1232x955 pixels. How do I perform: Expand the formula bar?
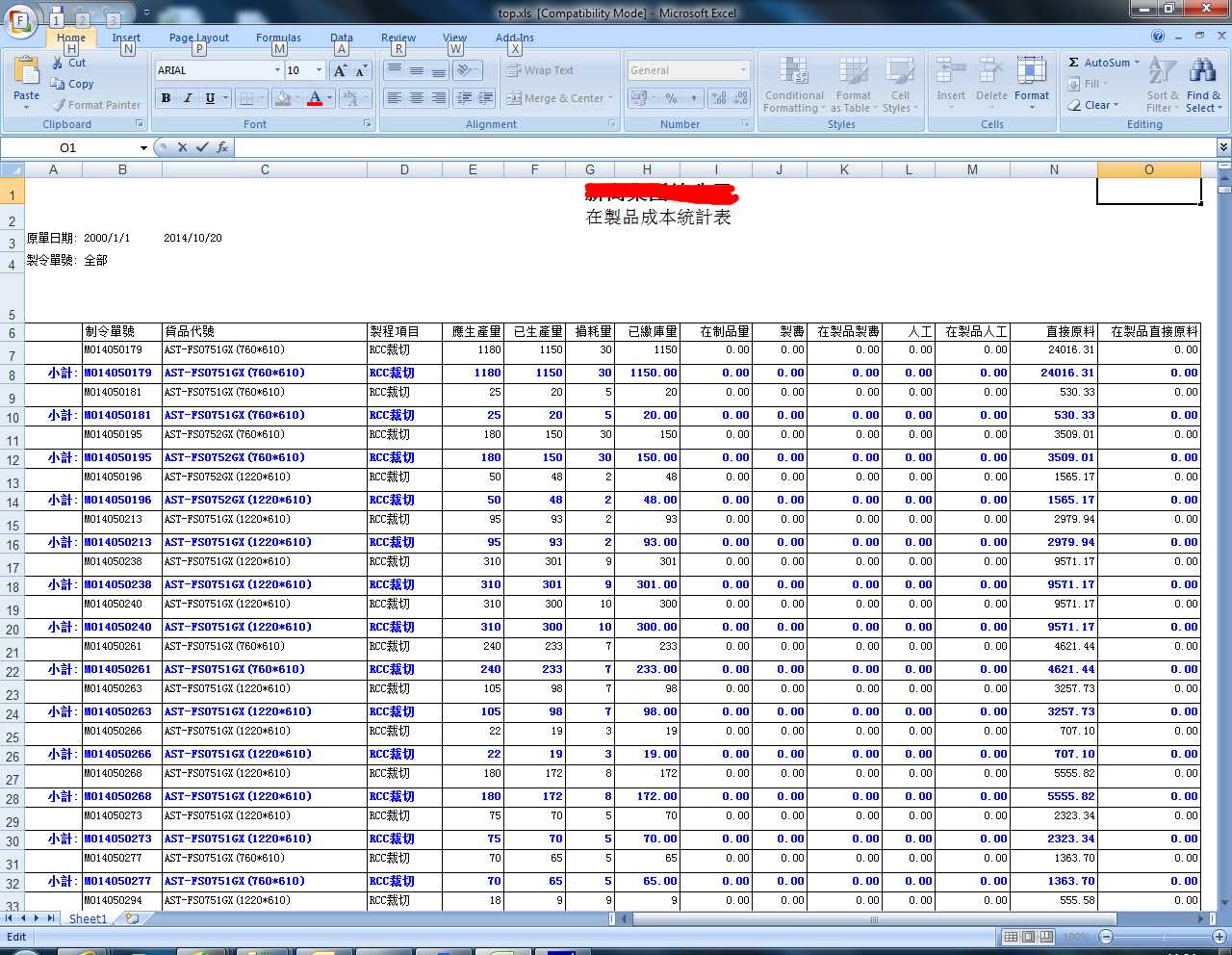pos(1223,147)
